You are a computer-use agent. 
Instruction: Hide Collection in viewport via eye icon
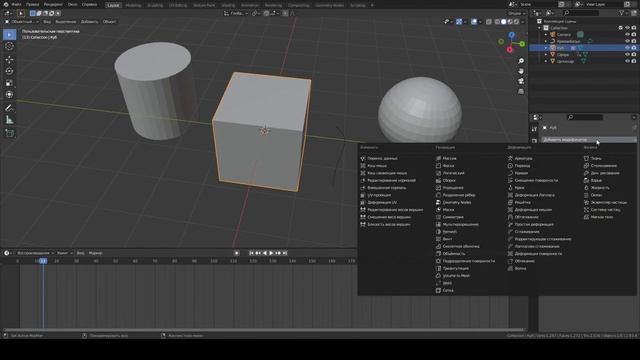(627, 28)
